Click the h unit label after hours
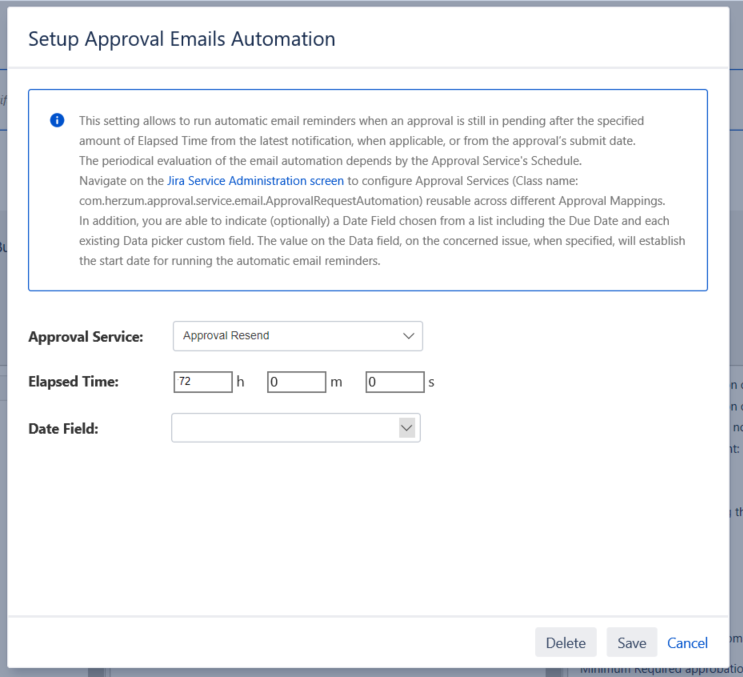Screen dimensions: 743x677 coord(240,382)
